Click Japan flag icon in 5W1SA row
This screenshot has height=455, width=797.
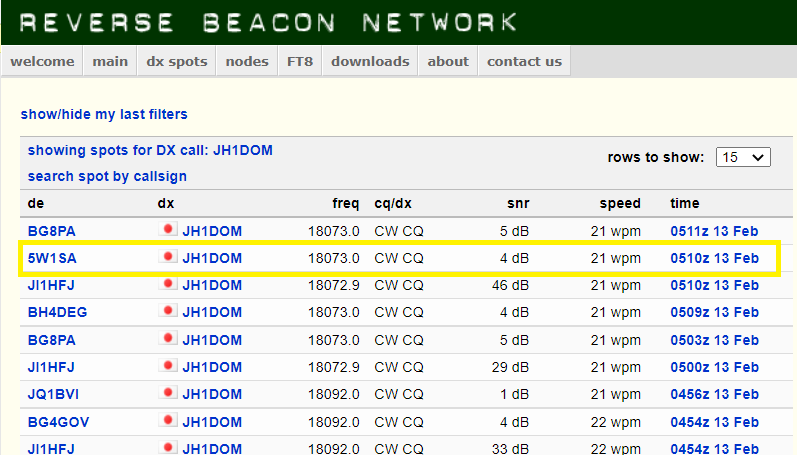(168, 256)
